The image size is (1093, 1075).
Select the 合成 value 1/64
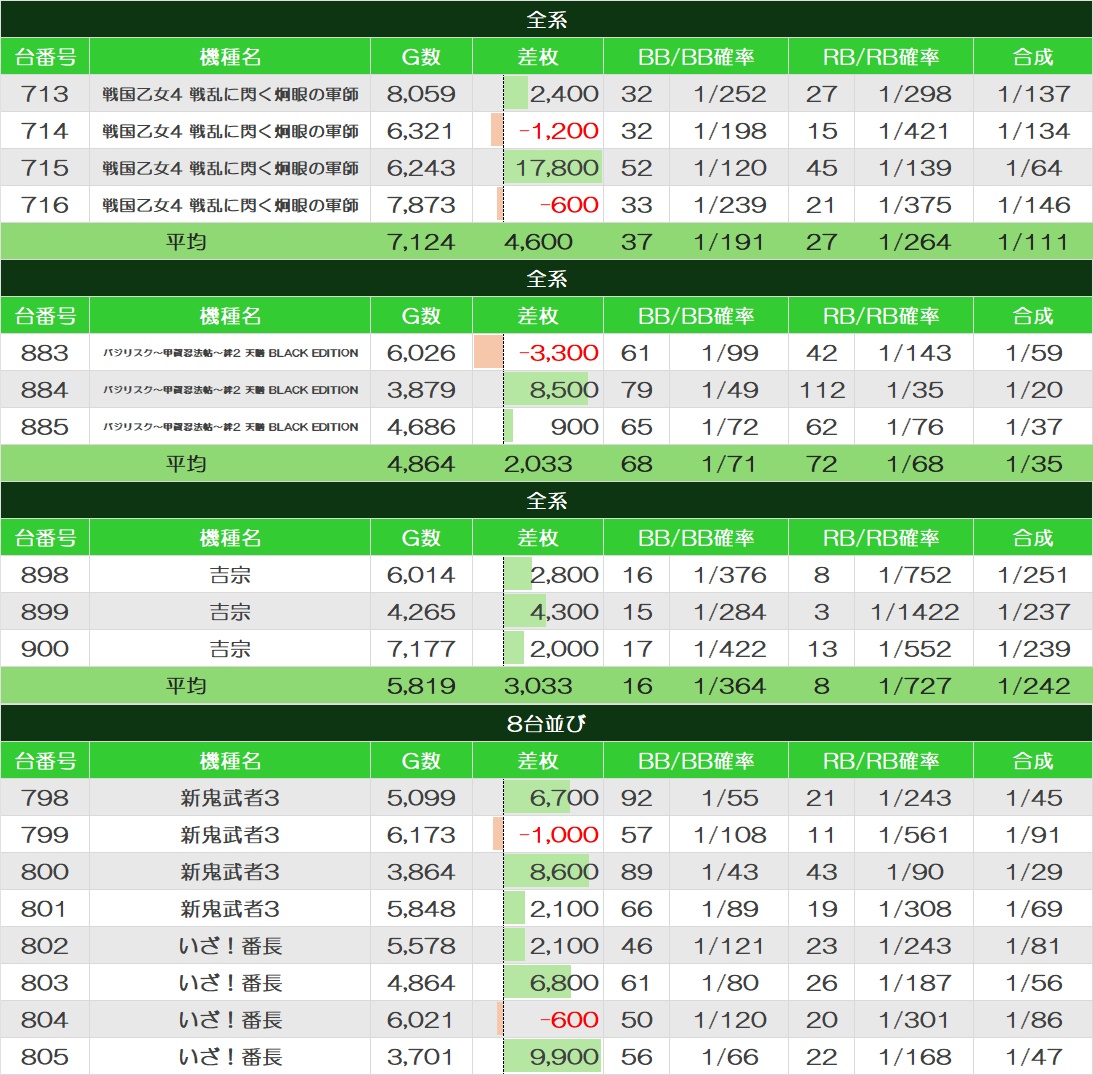pos(1034,167)
